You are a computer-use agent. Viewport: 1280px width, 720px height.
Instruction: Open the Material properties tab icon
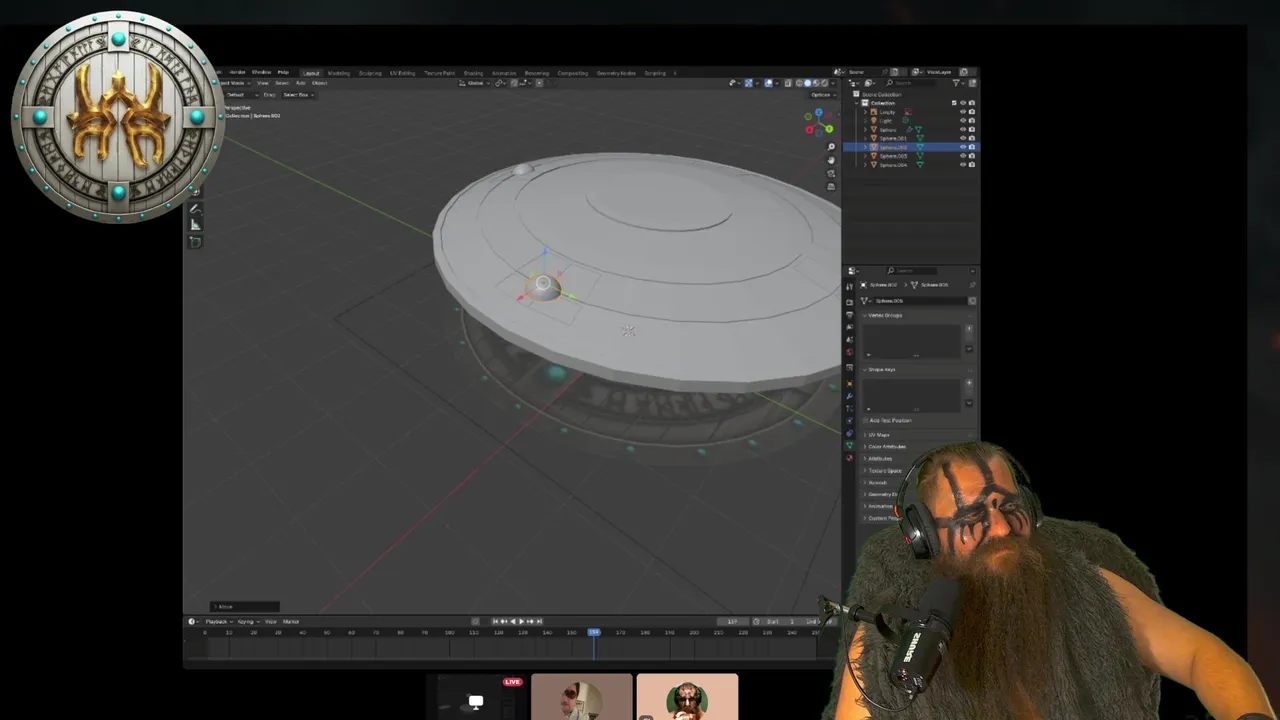[850, 457]
